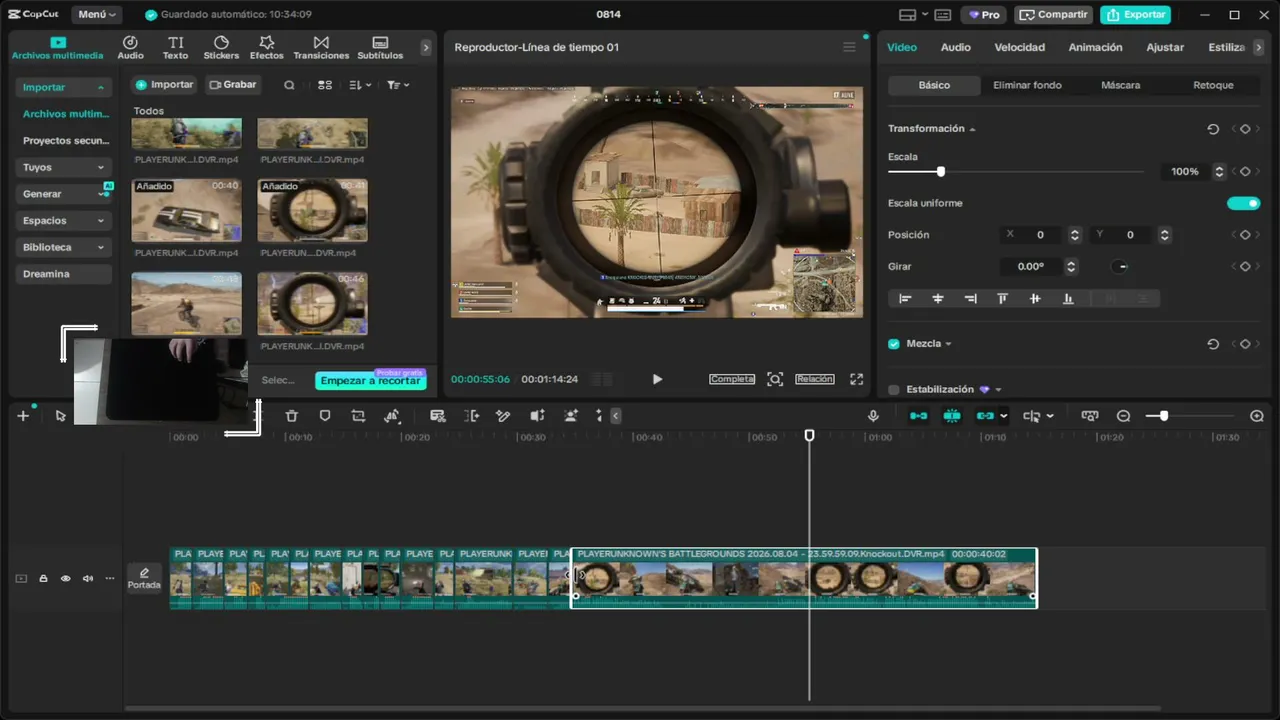1280x720 pixels.
Task: Enter fullscreen preview mode
Action: click(856, 379)
